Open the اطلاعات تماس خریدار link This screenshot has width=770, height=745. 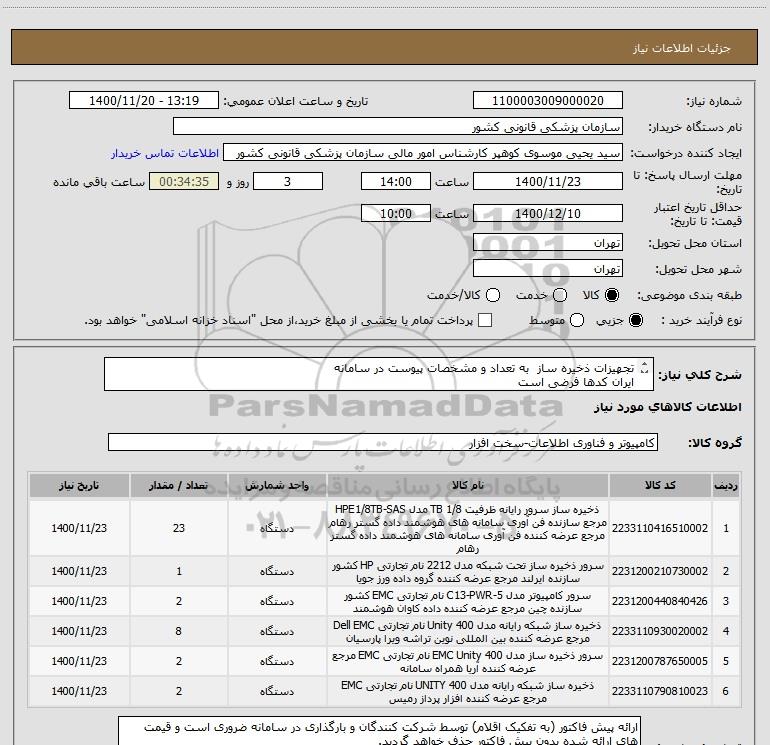click(165, 153)
